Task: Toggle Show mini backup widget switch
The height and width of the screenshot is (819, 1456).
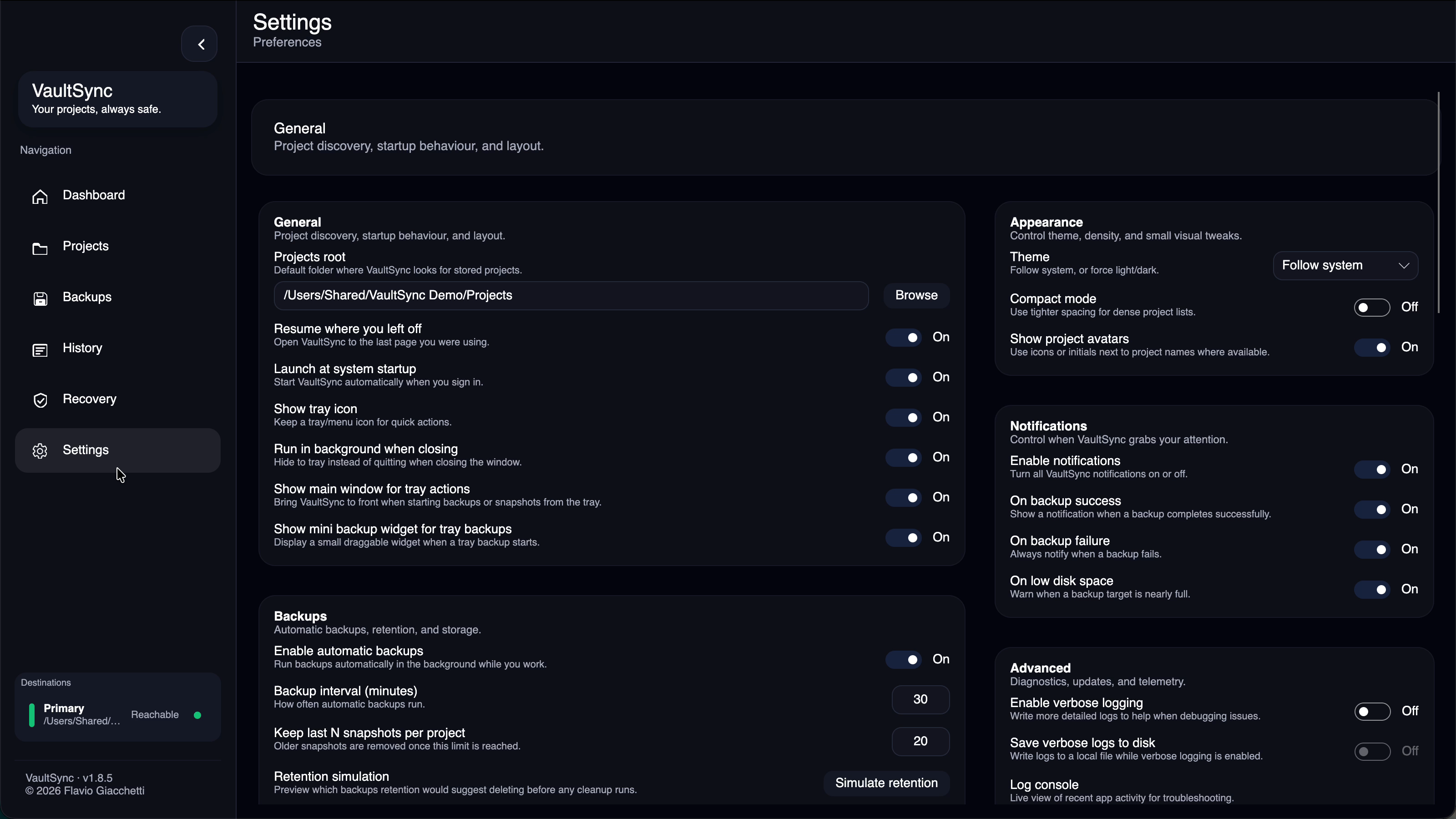Action: click(903, 538)
